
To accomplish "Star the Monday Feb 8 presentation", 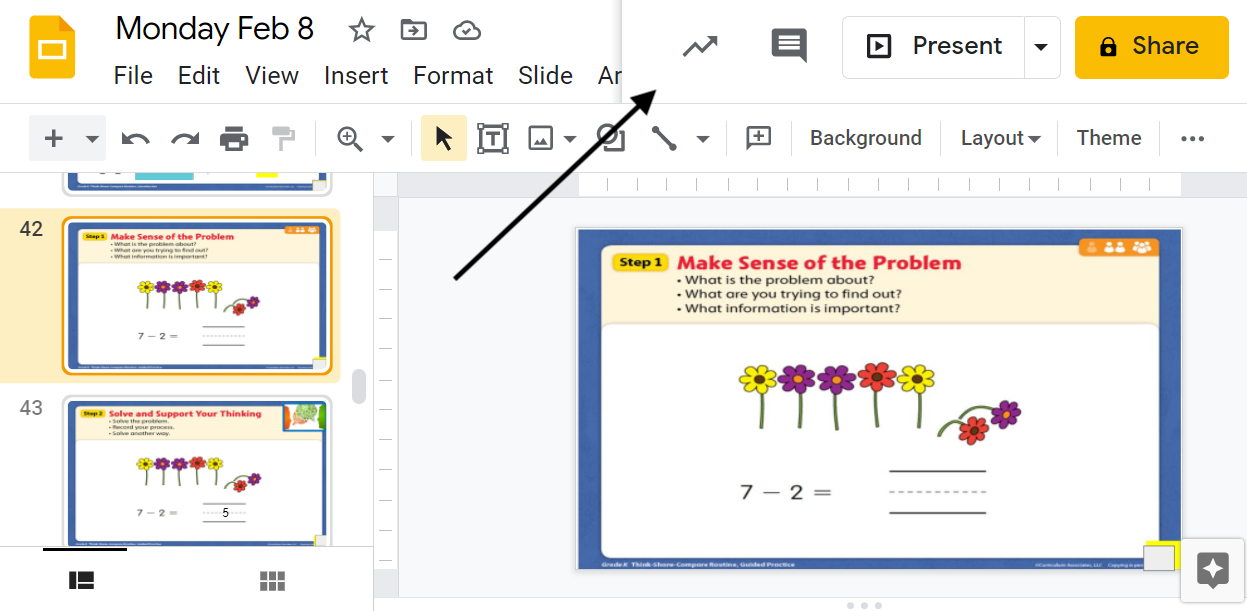I will pyautogui.click(x=361, y=30).
